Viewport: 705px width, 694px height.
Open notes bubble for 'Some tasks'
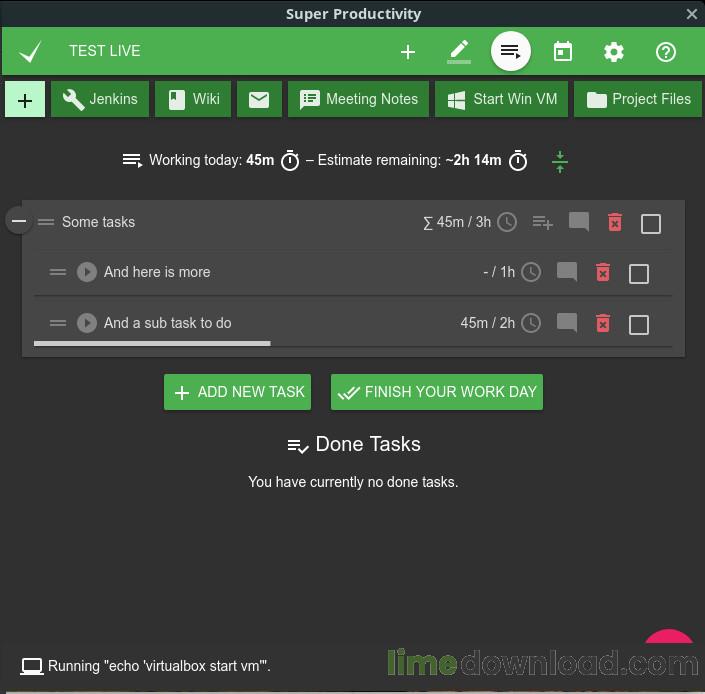tap(579, 222)
